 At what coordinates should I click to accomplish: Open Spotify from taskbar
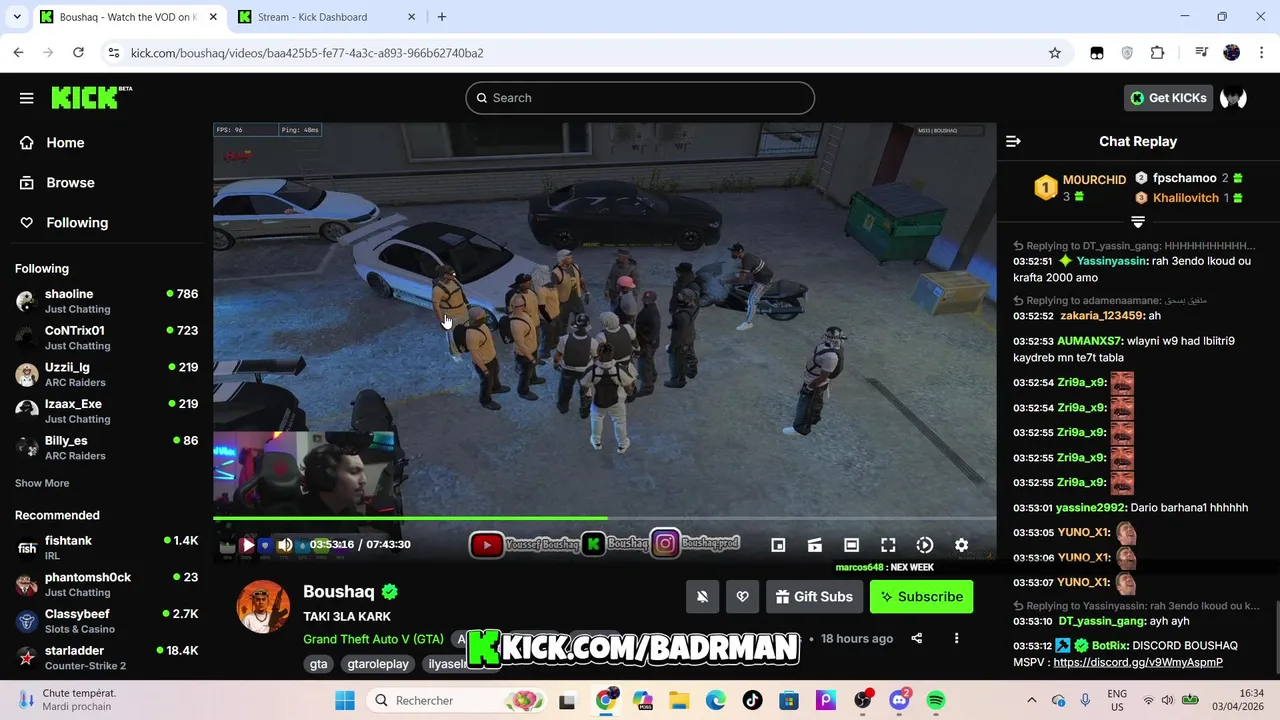point(936,701)
